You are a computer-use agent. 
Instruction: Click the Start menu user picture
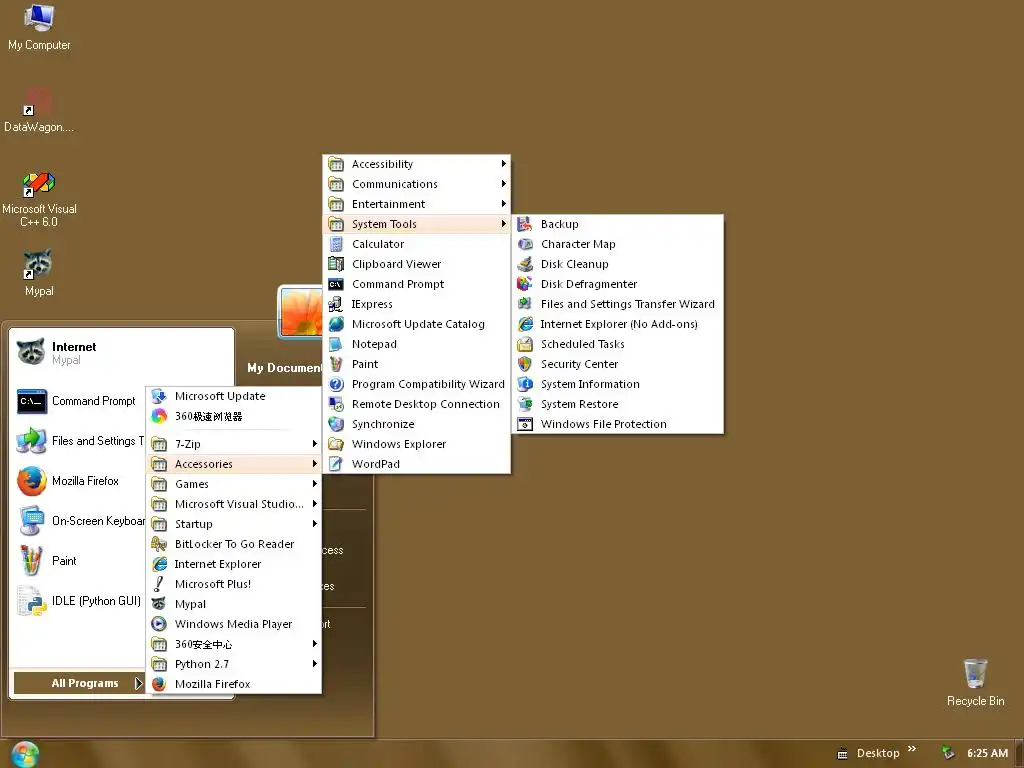pos(300,312)
